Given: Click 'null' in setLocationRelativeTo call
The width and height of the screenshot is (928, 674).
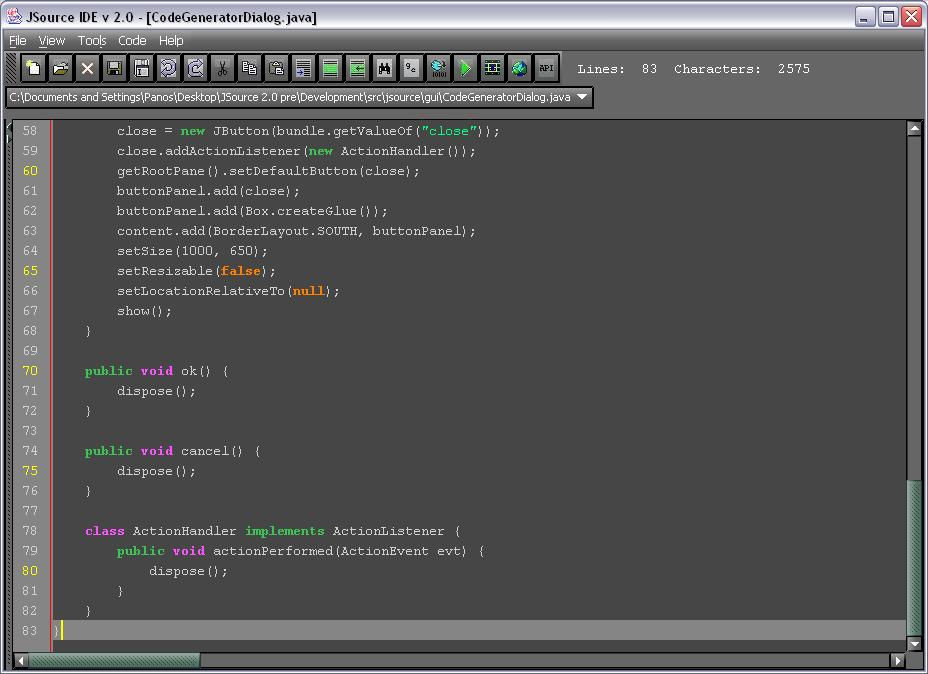Looking at the screenshot, I should tap(309, 291).
